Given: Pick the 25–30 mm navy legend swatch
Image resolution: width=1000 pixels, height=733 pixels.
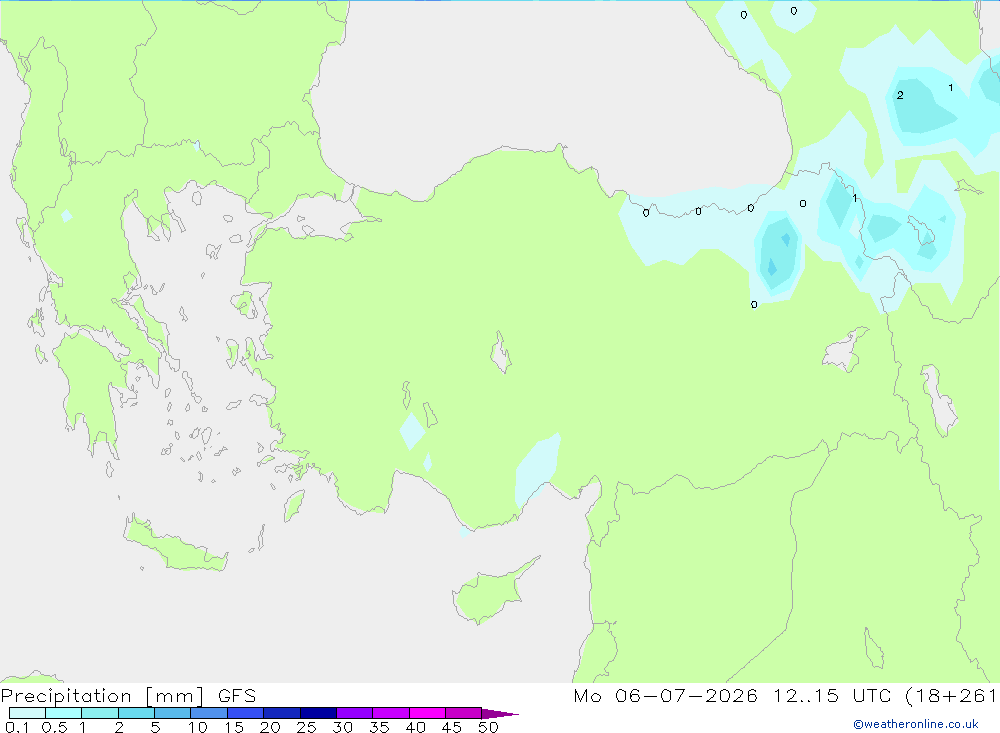Looking at the screenshot, I should 318,713.
